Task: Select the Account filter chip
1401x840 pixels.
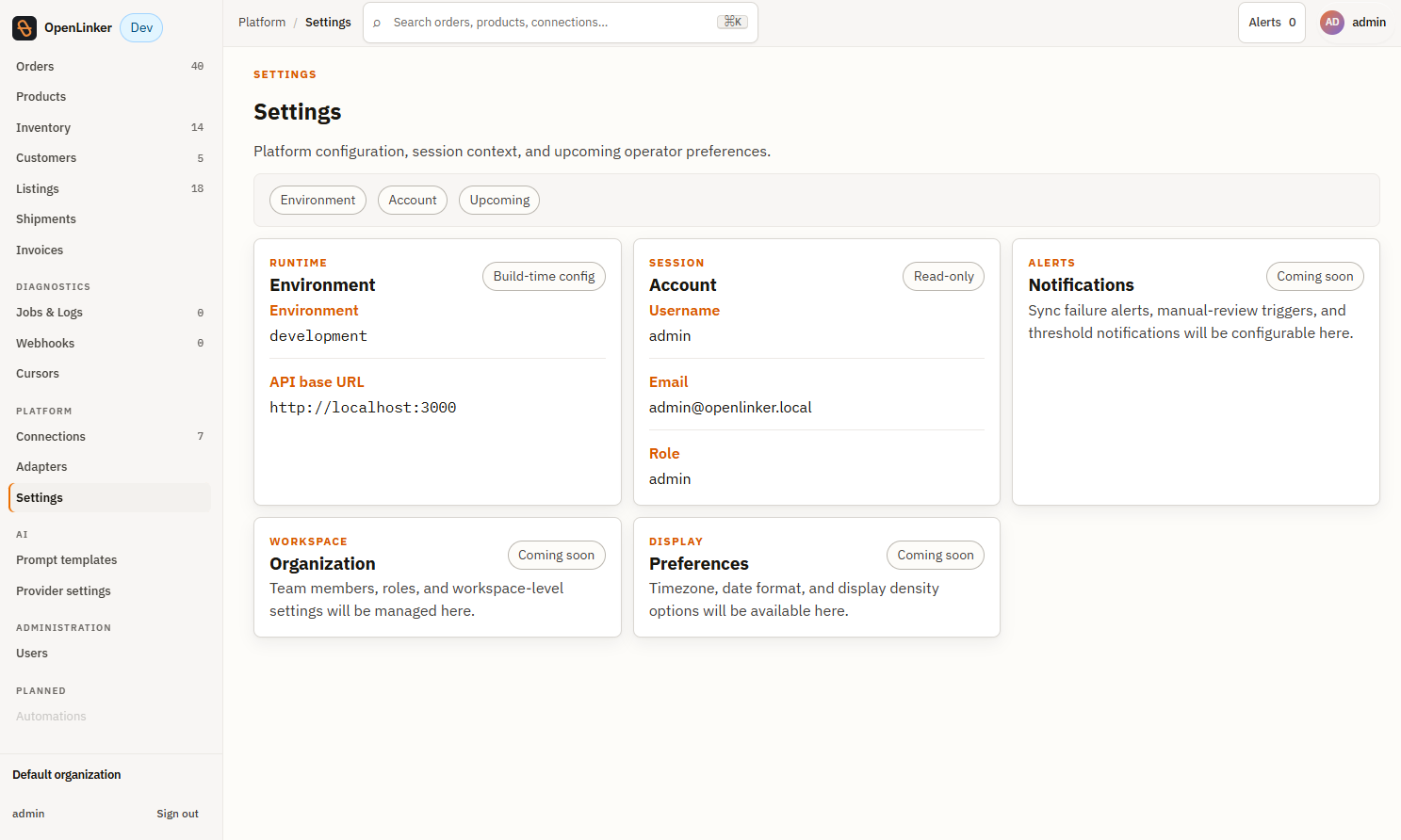Action: click(x=413, y=200)
